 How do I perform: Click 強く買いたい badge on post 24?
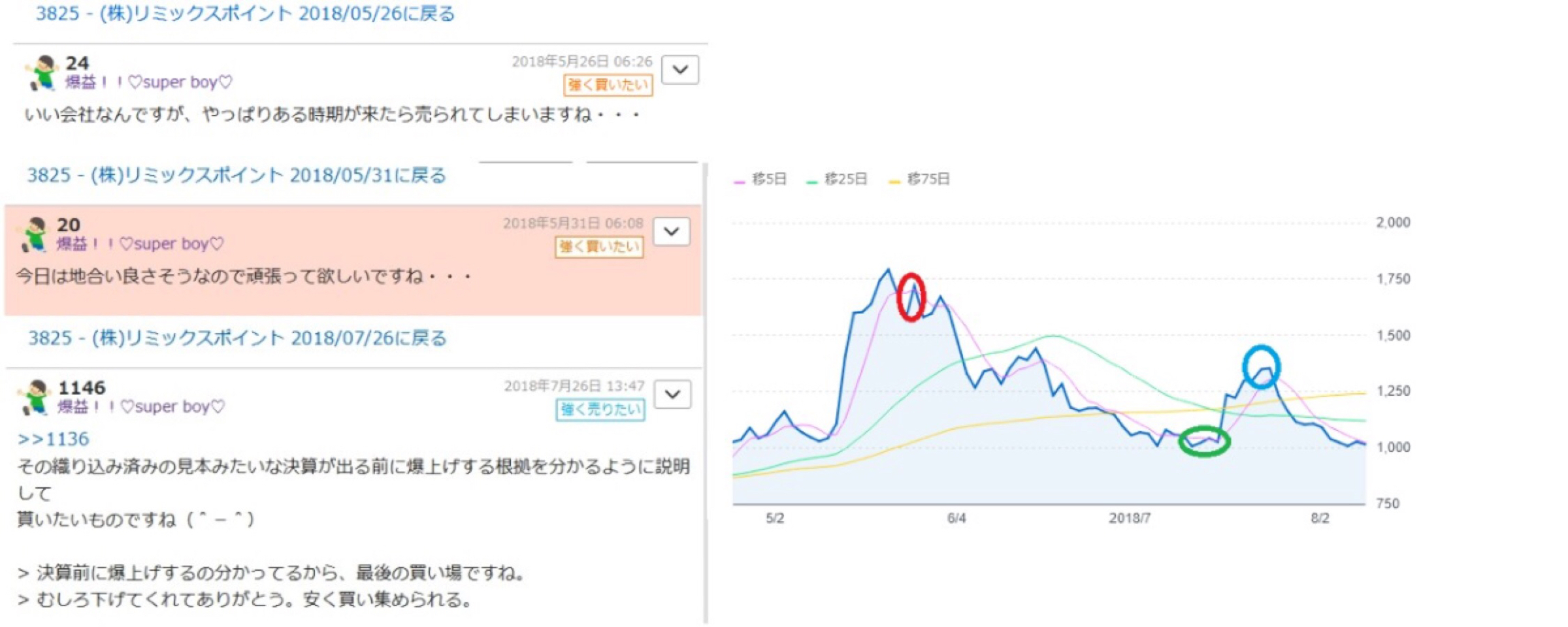[608, 85]
